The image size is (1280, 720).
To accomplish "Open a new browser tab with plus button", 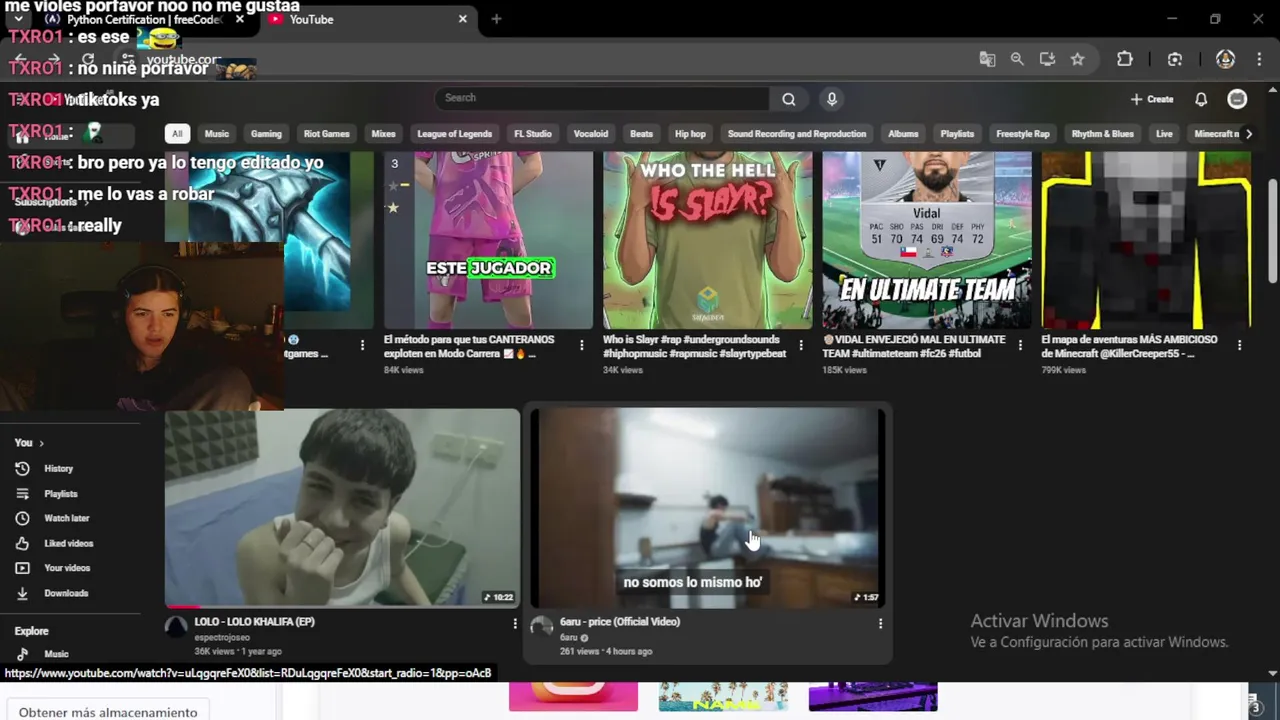I will pyautogui.click(x=496, y=19).
